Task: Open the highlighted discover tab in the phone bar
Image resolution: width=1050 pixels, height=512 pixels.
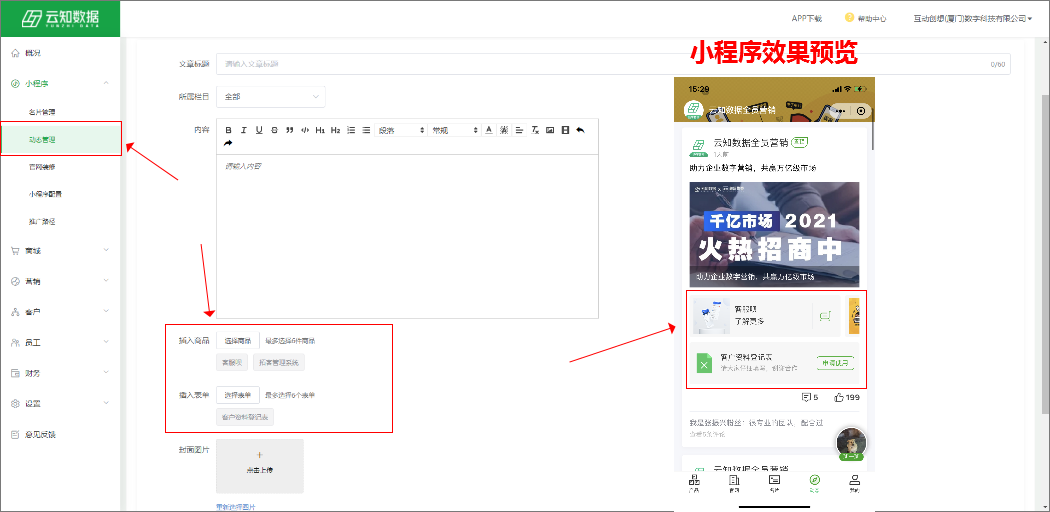Action: pos(814,483)
